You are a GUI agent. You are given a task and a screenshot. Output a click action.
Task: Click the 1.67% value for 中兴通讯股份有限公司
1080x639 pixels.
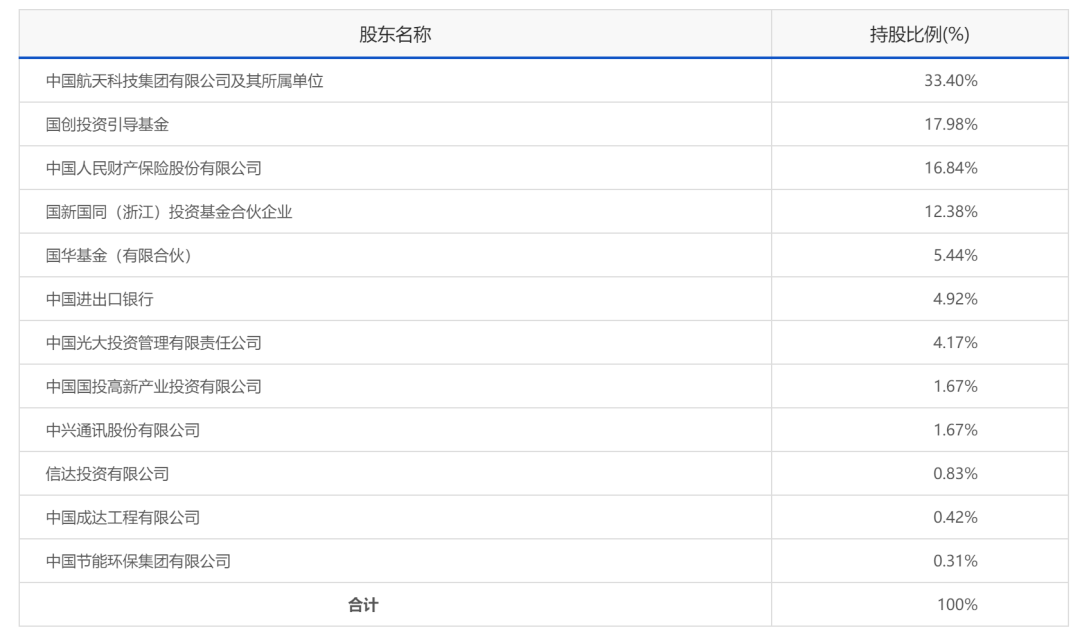tap(955, 431)
